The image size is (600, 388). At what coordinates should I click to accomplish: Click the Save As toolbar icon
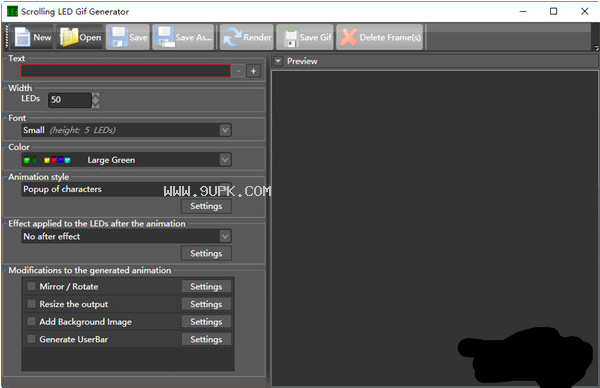(165, 37)
